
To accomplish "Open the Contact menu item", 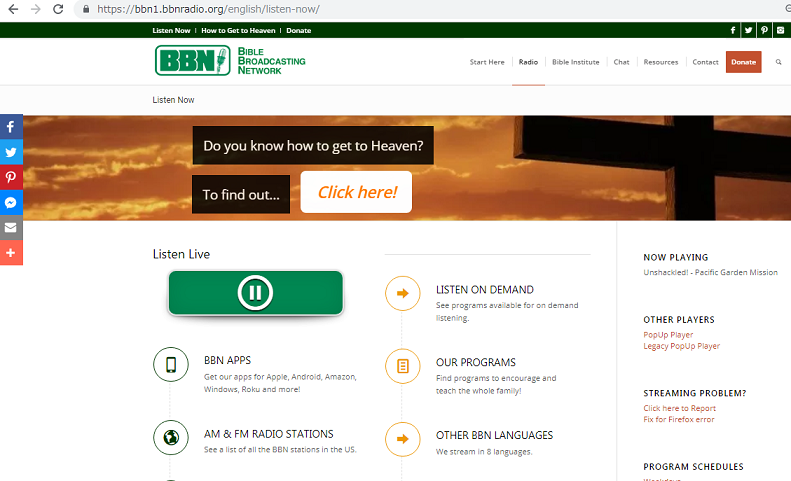I will [705, 62].
